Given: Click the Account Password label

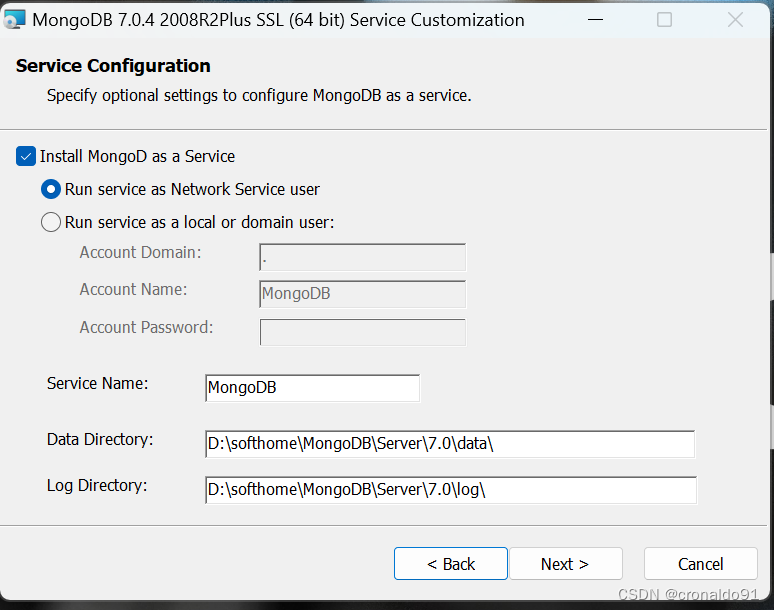Looking at the screenshot, I should click(147, 327).
